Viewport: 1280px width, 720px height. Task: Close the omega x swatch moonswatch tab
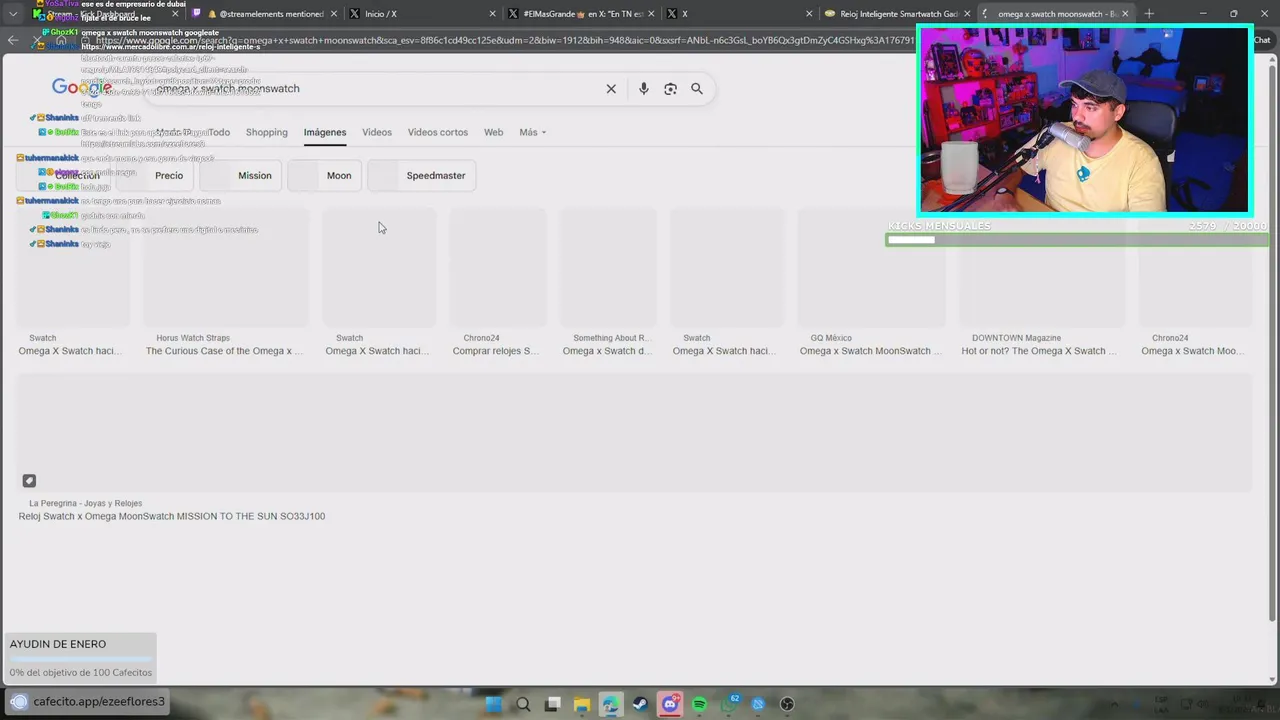click(1125, 14)
